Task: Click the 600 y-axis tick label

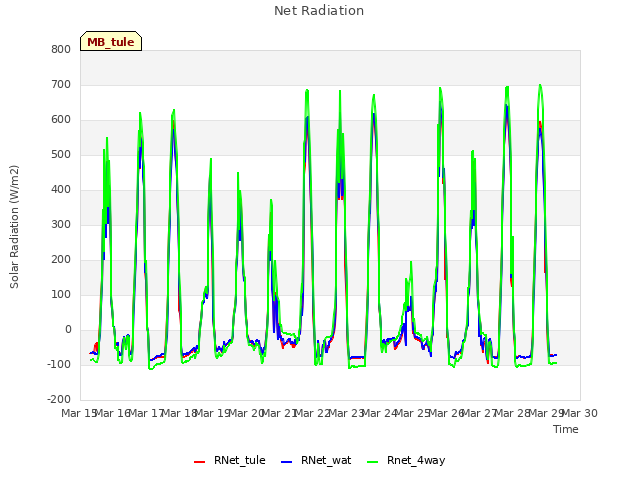Action: [61, 120]
